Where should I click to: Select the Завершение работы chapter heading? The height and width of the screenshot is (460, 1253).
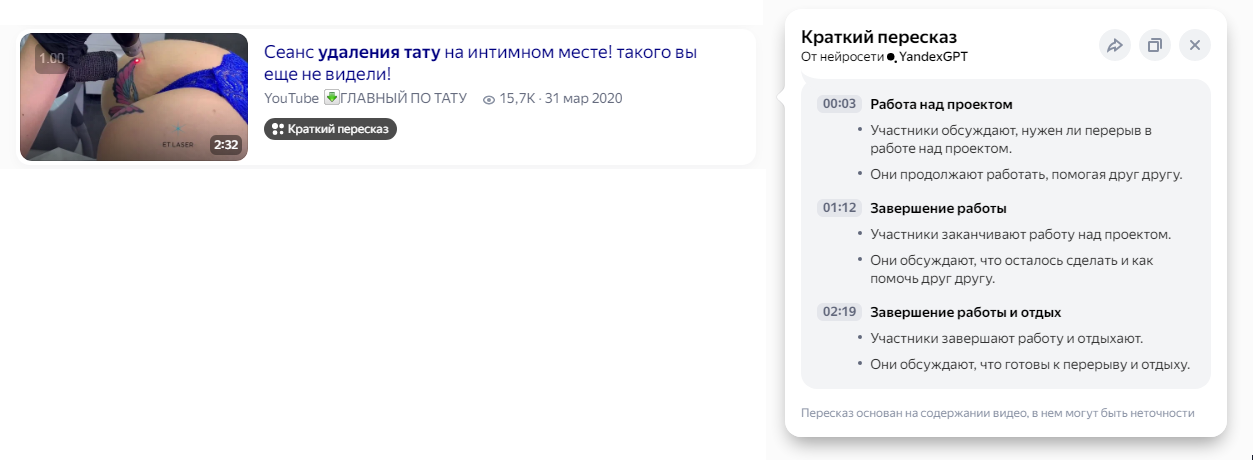(938, 208)
